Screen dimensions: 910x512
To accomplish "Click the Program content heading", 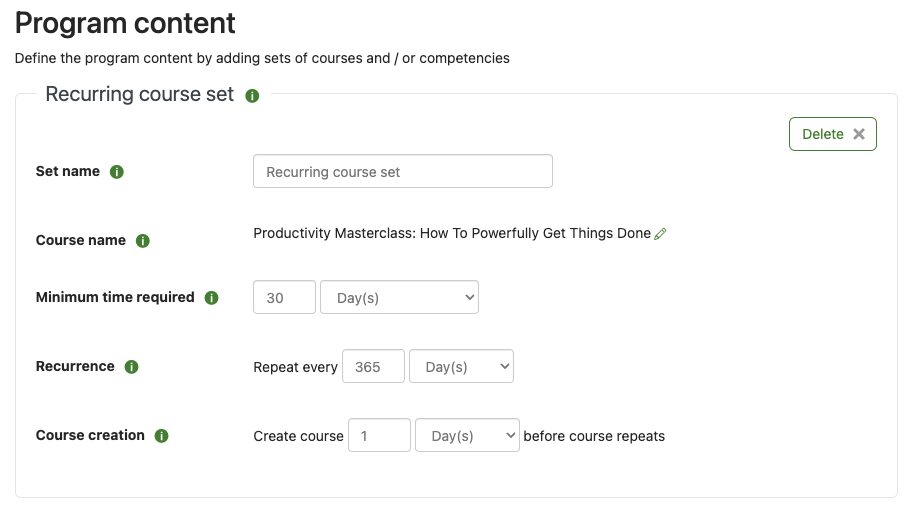I will [x=125, y=23].
